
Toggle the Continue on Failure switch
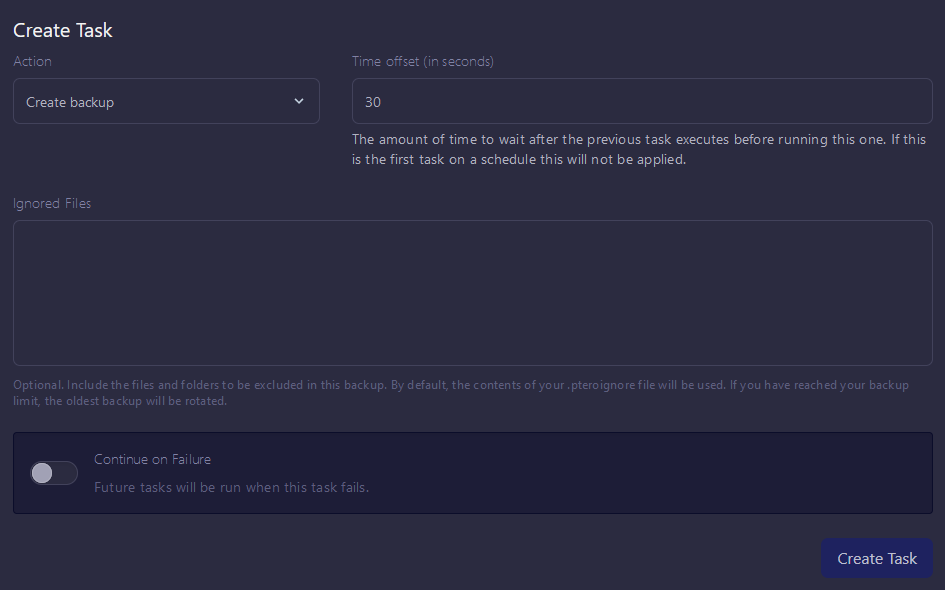[x=54, y=473]
